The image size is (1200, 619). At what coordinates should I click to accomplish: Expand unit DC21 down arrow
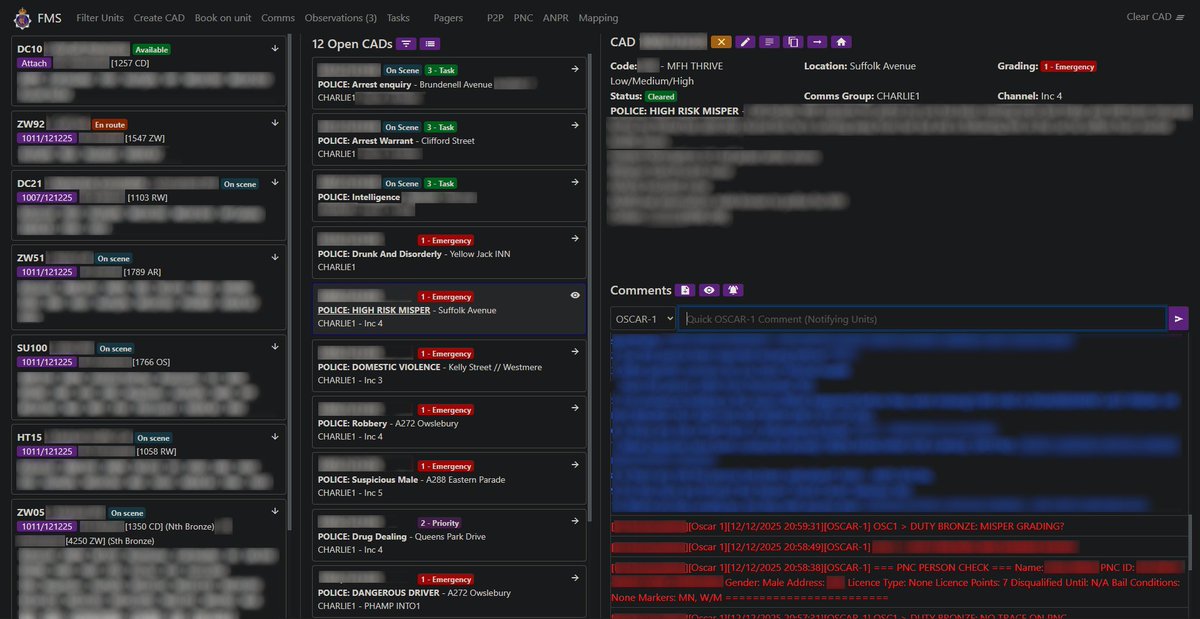pos(275,183)
